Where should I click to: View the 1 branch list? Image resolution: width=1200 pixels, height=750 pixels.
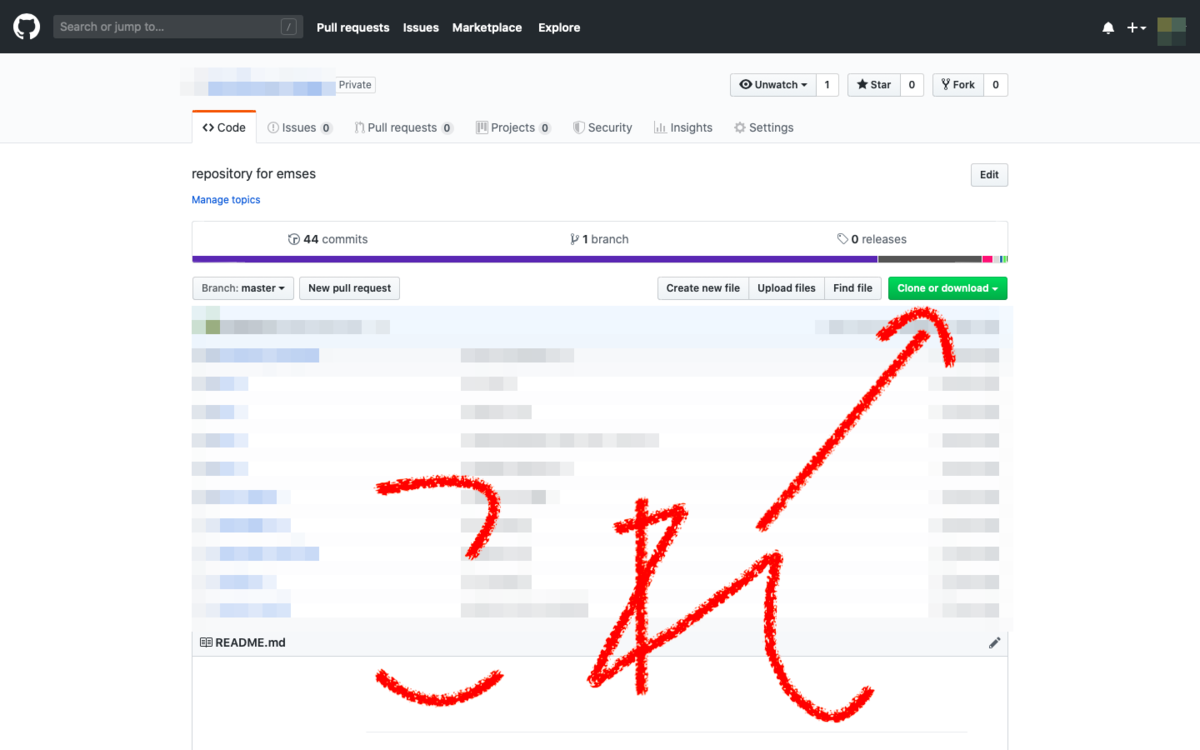[x=599, y=239]
